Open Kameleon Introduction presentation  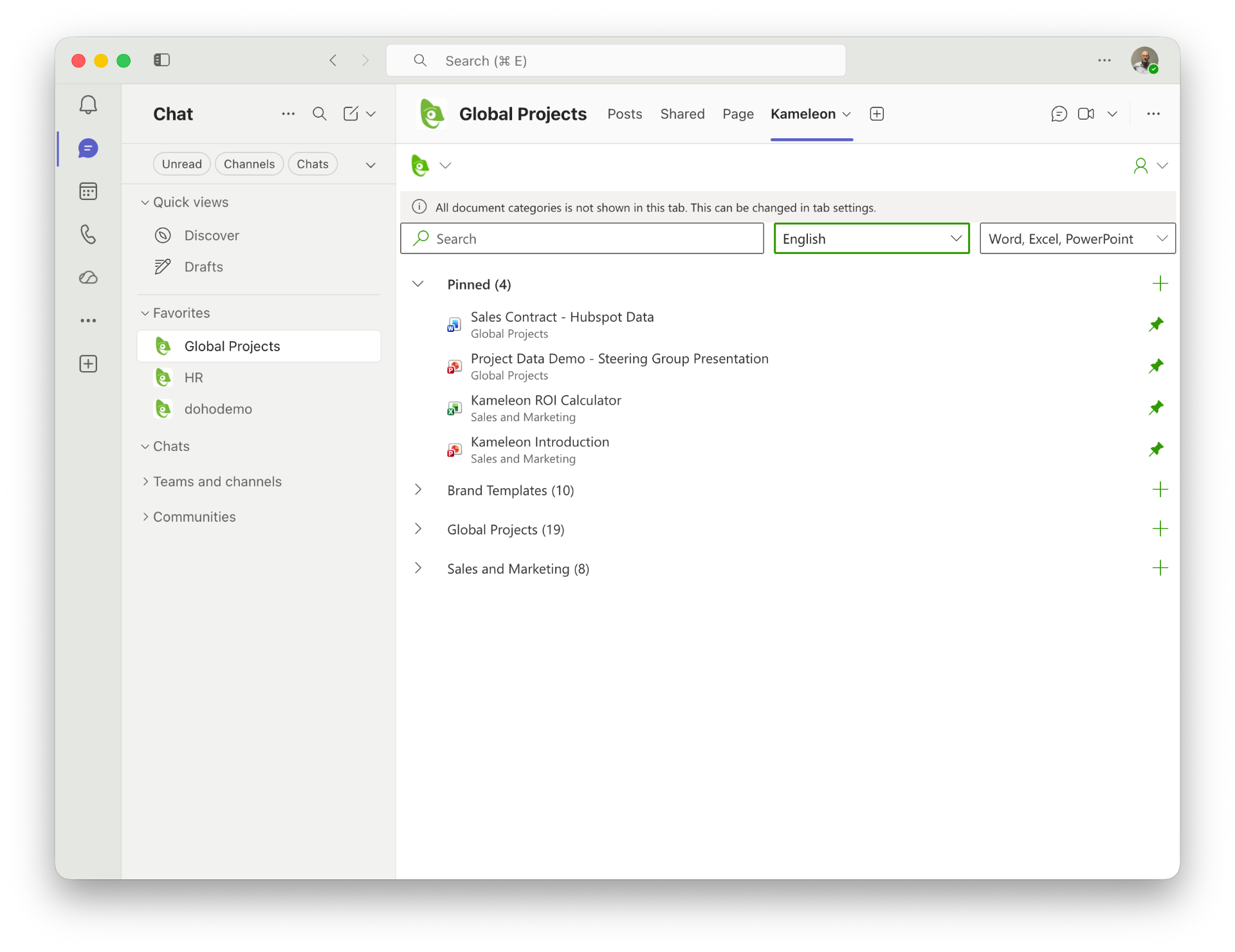540,443
